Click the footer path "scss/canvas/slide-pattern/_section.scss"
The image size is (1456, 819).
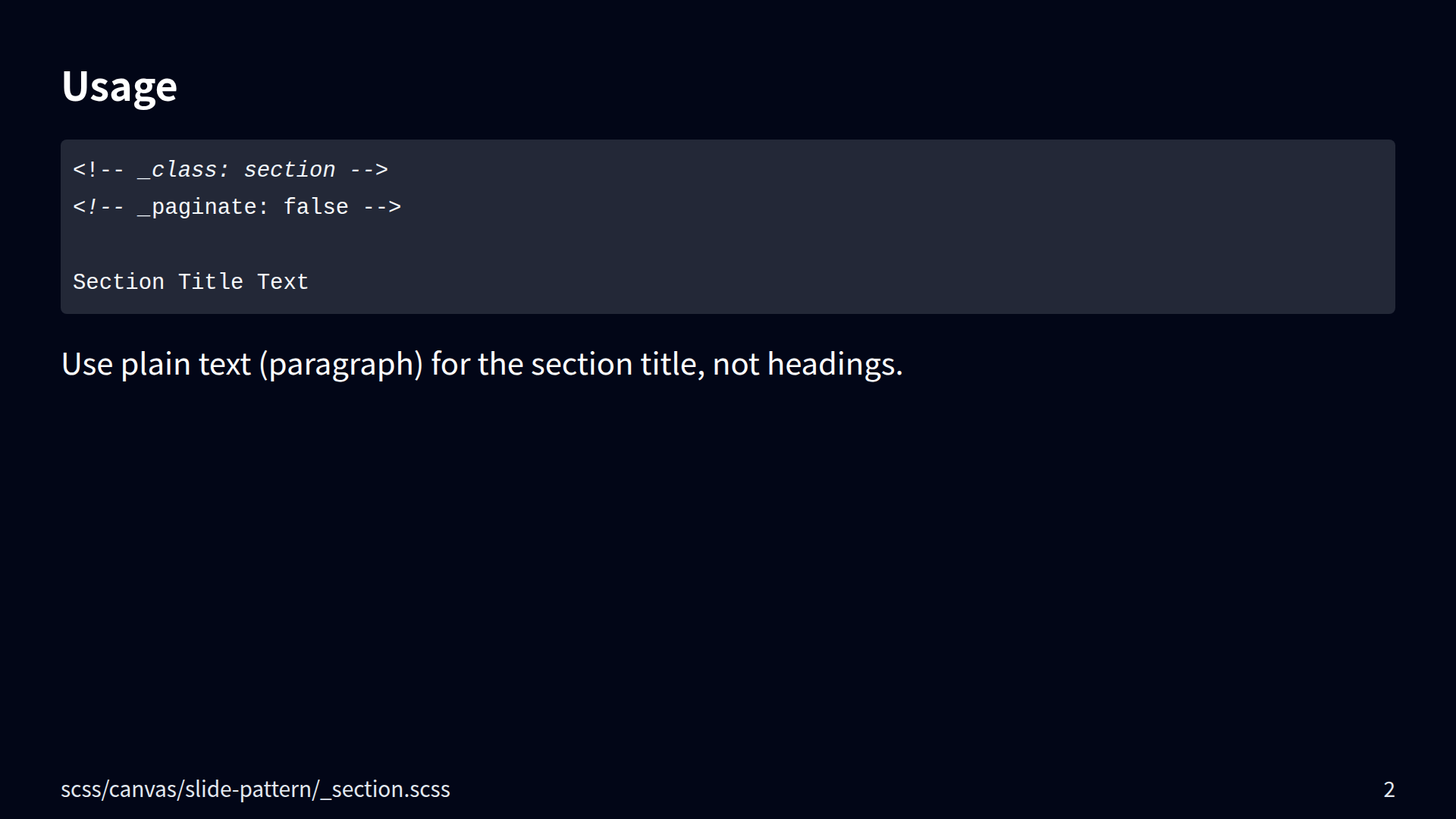coord(256,789)
